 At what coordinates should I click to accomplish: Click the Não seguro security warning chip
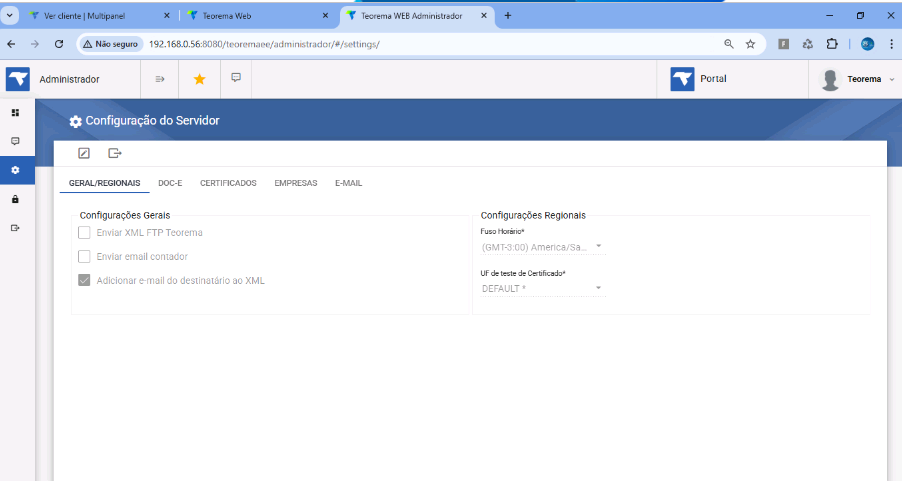pyautogui.click(x=110, y=44)
